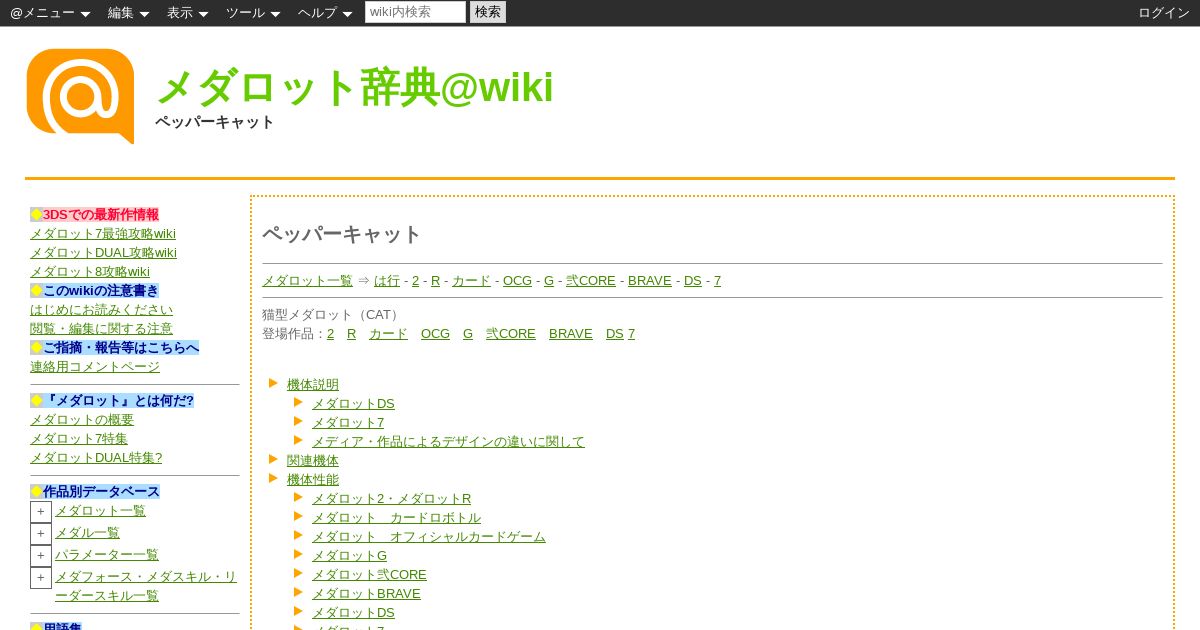The image size is (1200, 630).
Task: Jump to メダロットBRAVE contents entry
Action: [366, 594]
